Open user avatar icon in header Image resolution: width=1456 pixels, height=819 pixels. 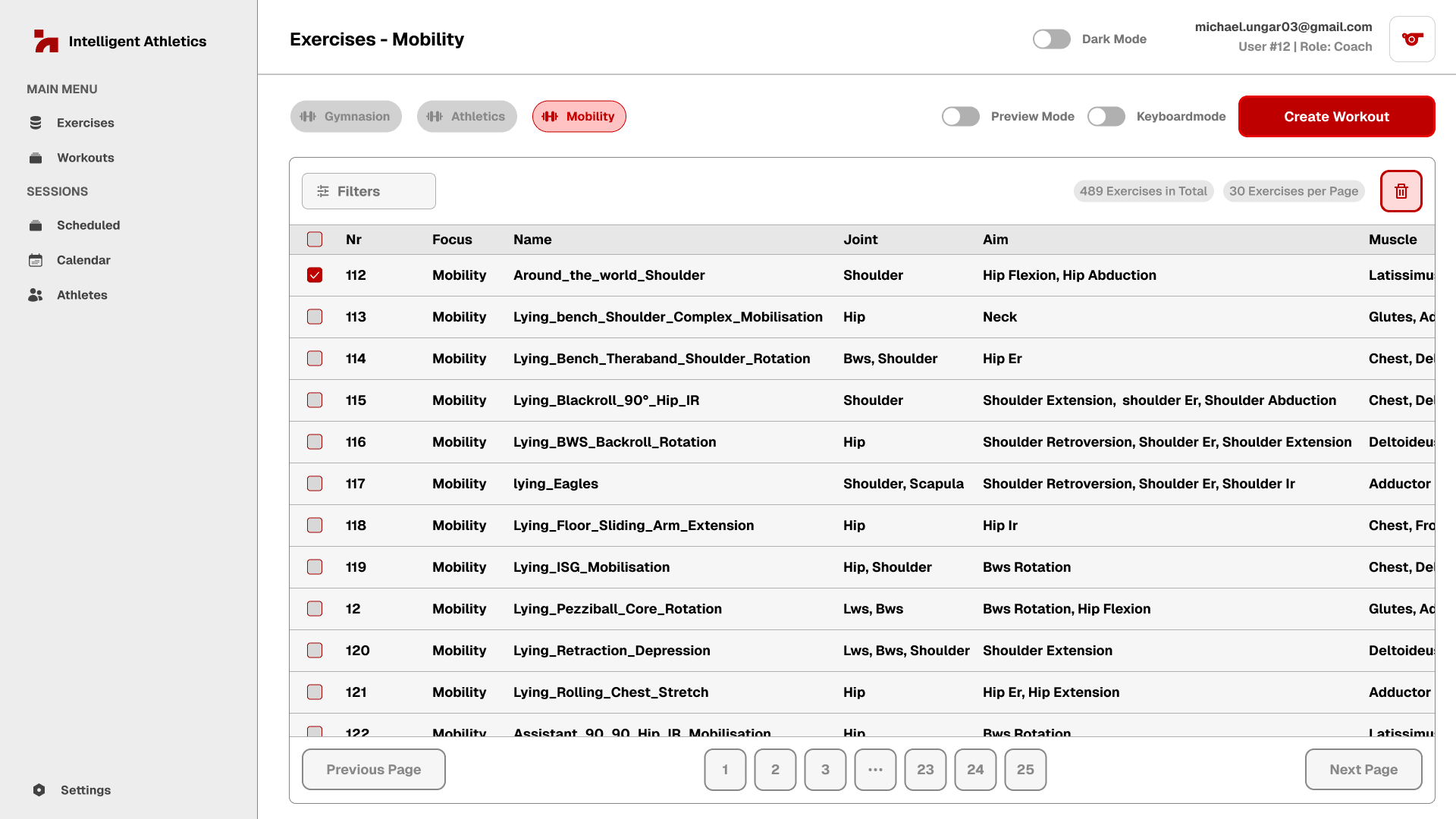(1411, 39)
